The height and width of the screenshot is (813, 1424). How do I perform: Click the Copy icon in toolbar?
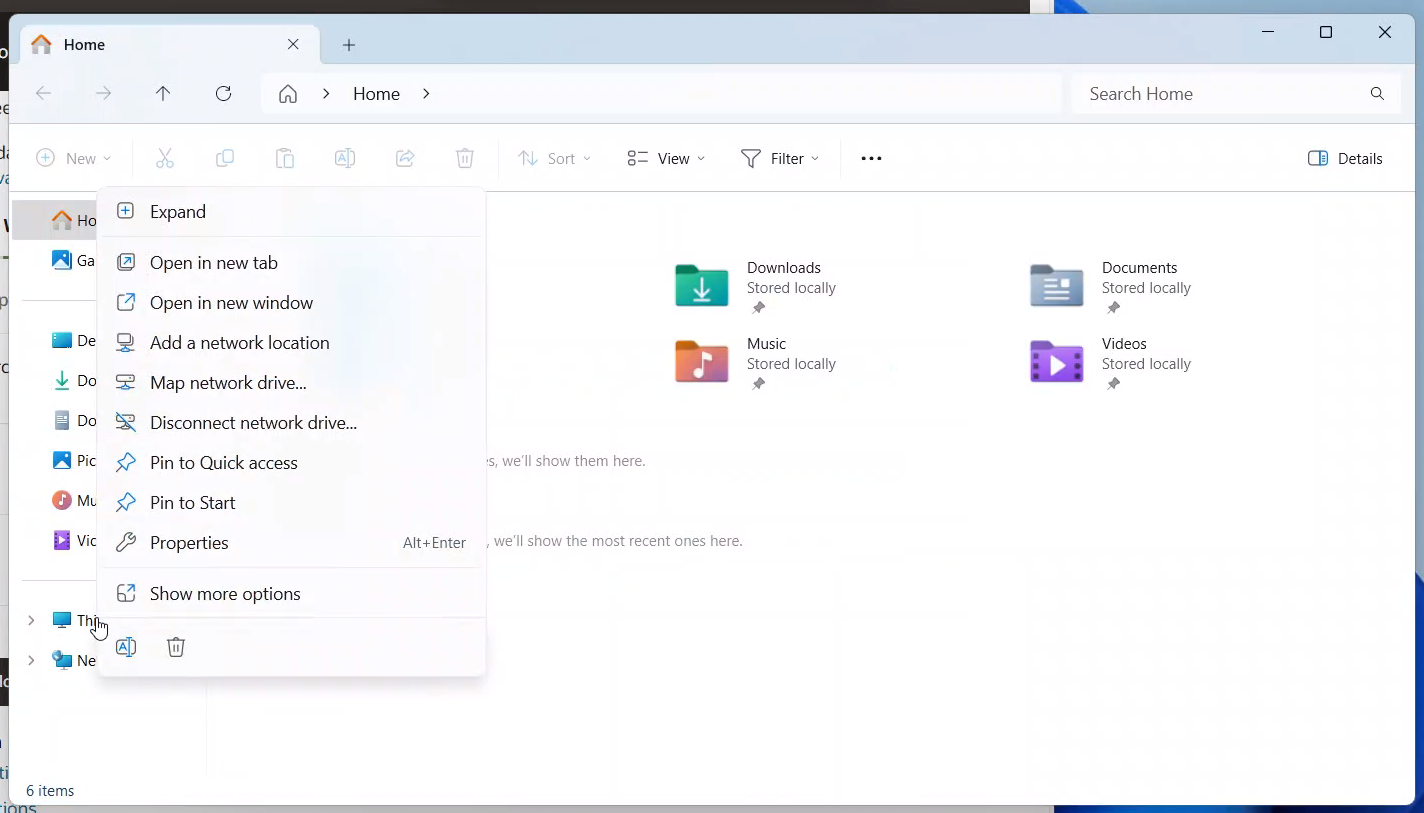tap(225, 158)
